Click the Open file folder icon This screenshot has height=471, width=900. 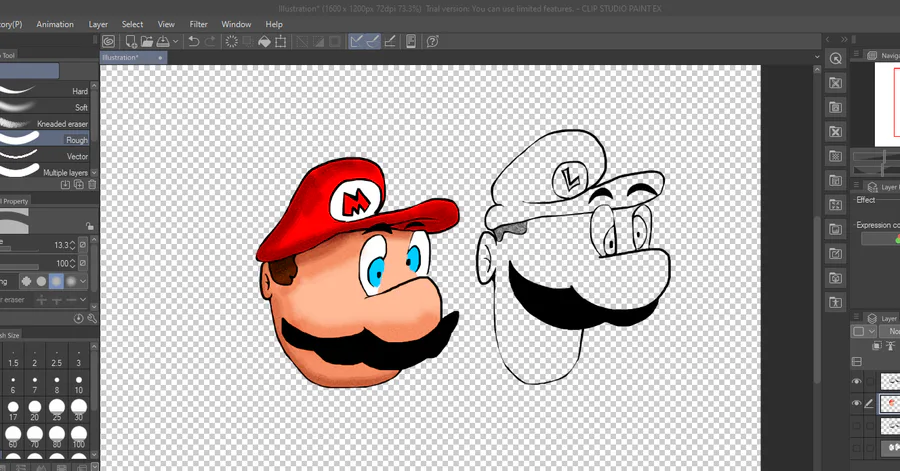(147, 41)
